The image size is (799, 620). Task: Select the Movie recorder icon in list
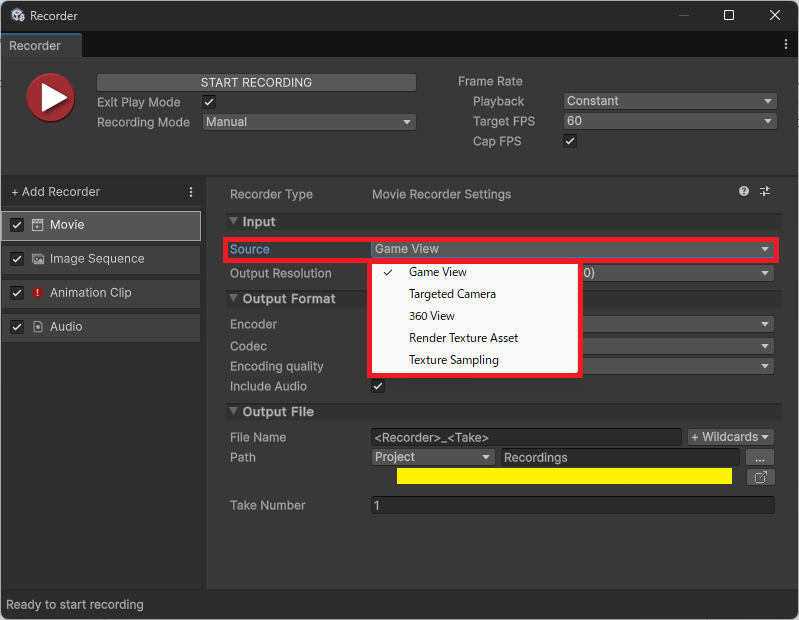[38, 225]
